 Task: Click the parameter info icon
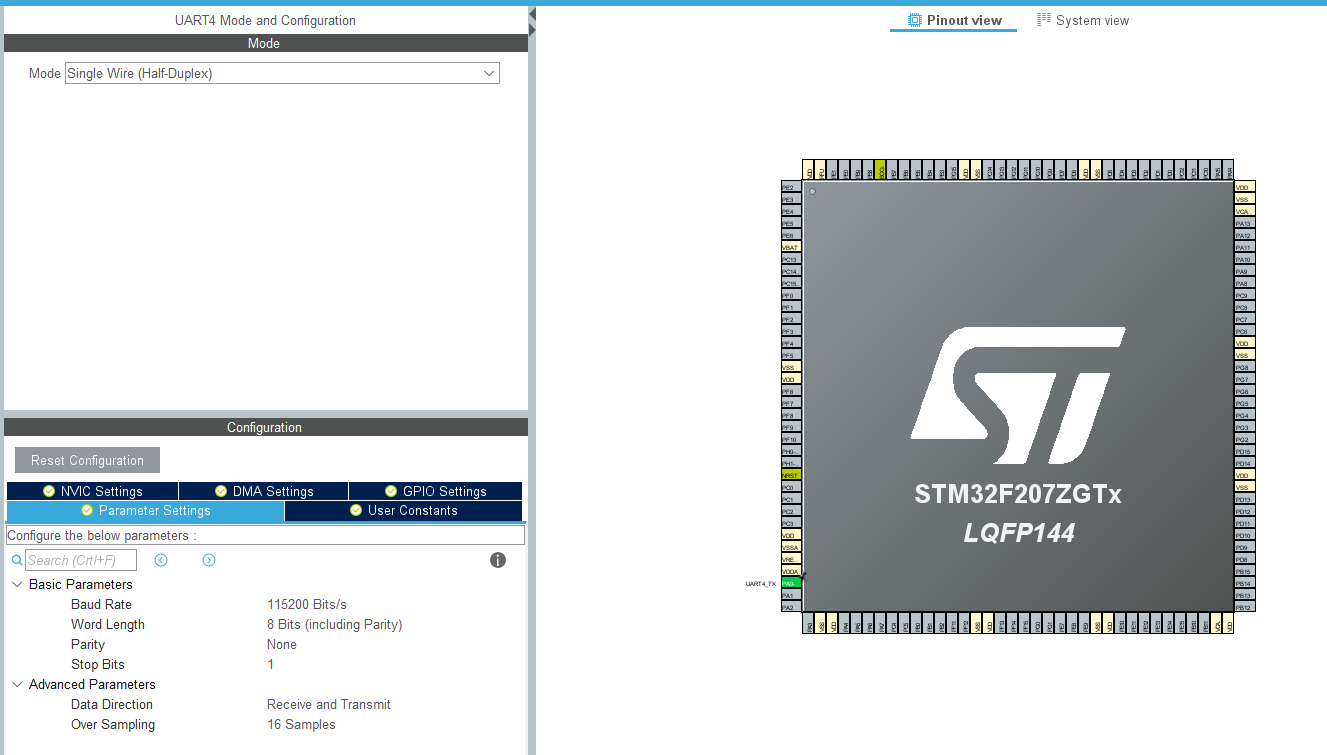[498, 560]
